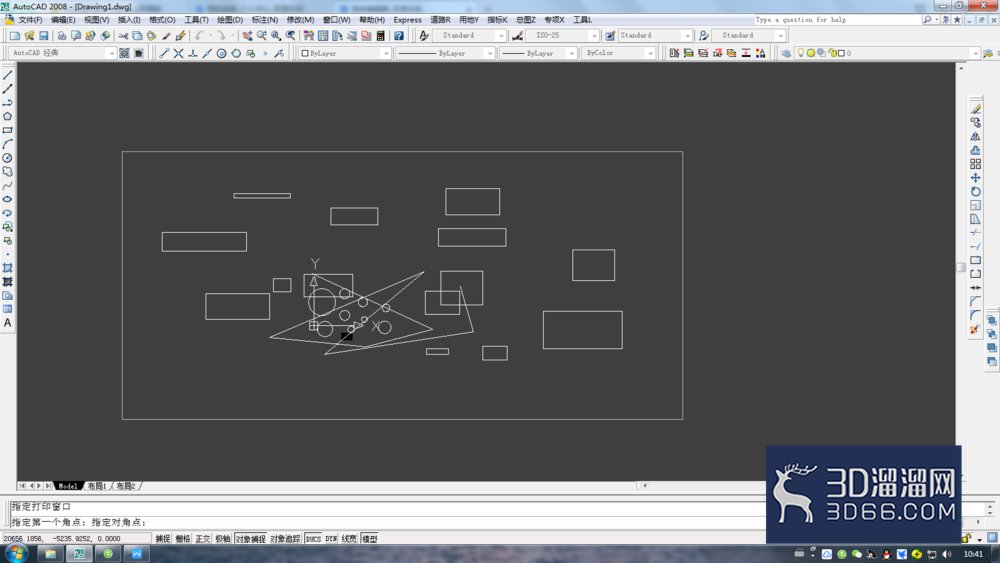Open the Windows Start button
This screenshot has width=1000, height=563.
tap(15, 553)
